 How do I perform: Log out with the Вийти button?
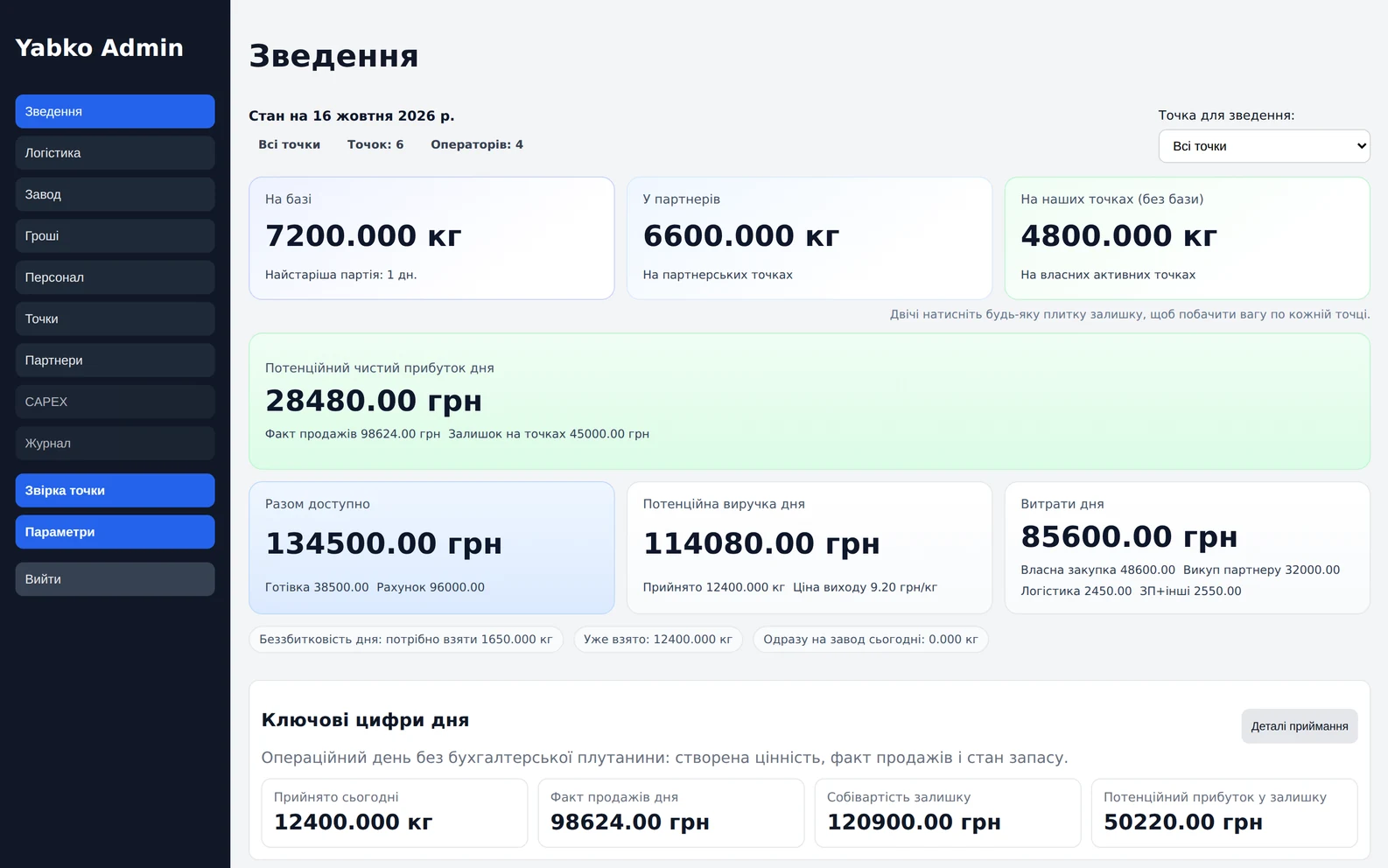(x=115, y=579)
